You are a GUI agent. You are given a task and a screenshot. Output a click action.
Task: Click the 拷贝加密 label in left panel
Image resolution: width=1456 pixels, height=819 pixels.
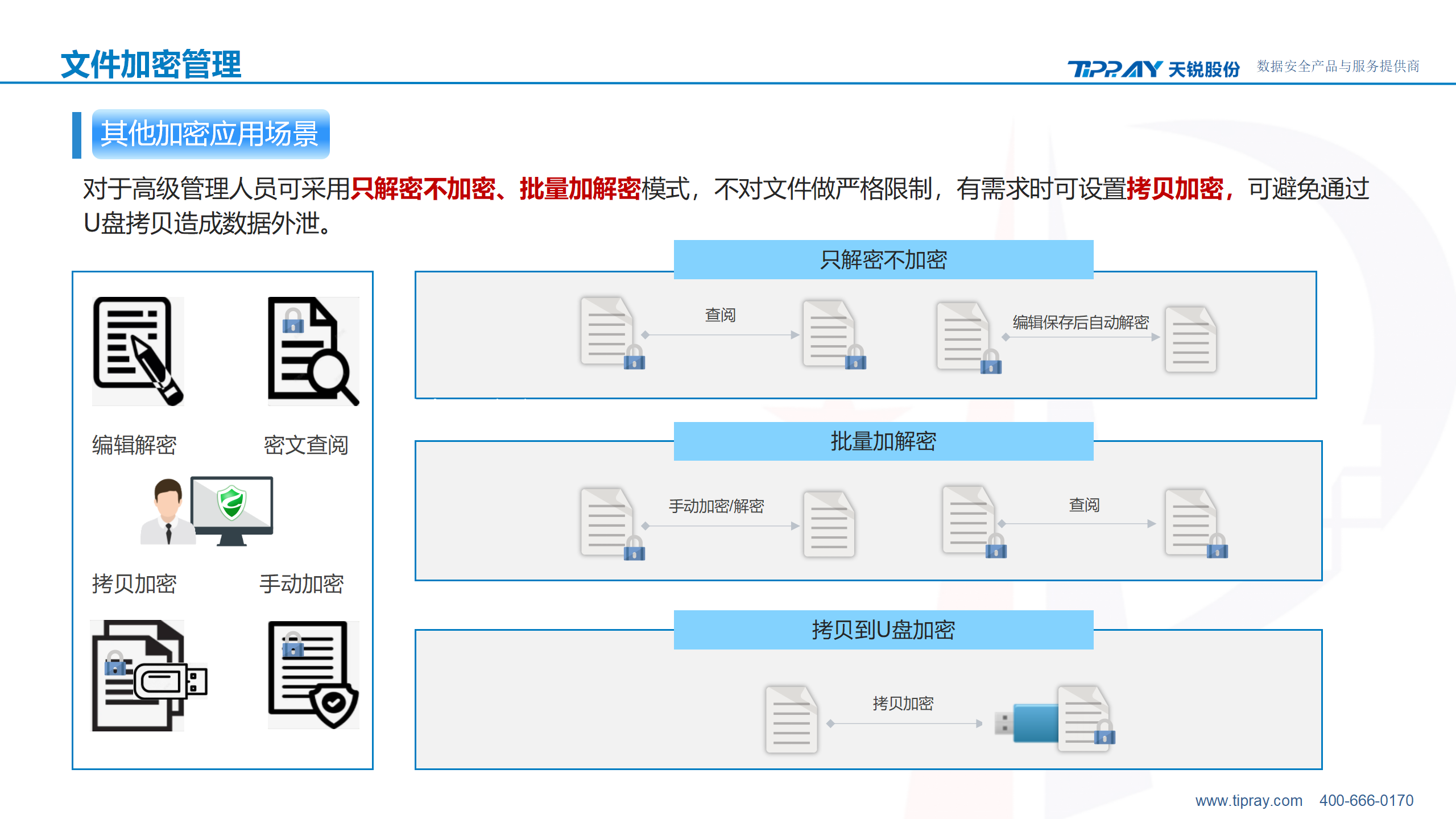pos(134,584)
